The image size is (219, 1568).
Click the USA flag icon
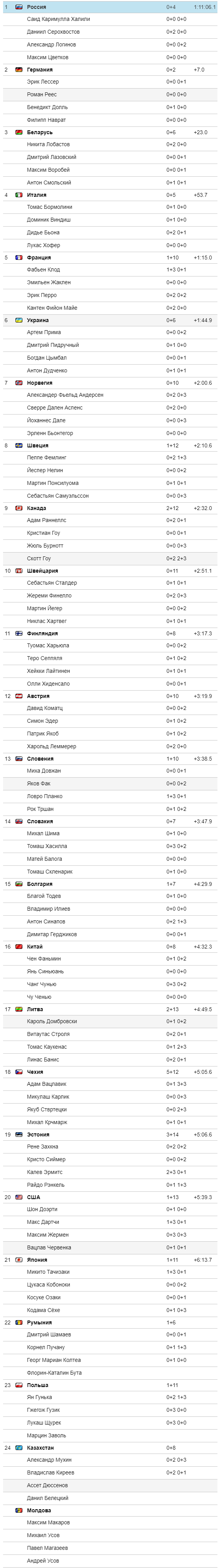19,1197
